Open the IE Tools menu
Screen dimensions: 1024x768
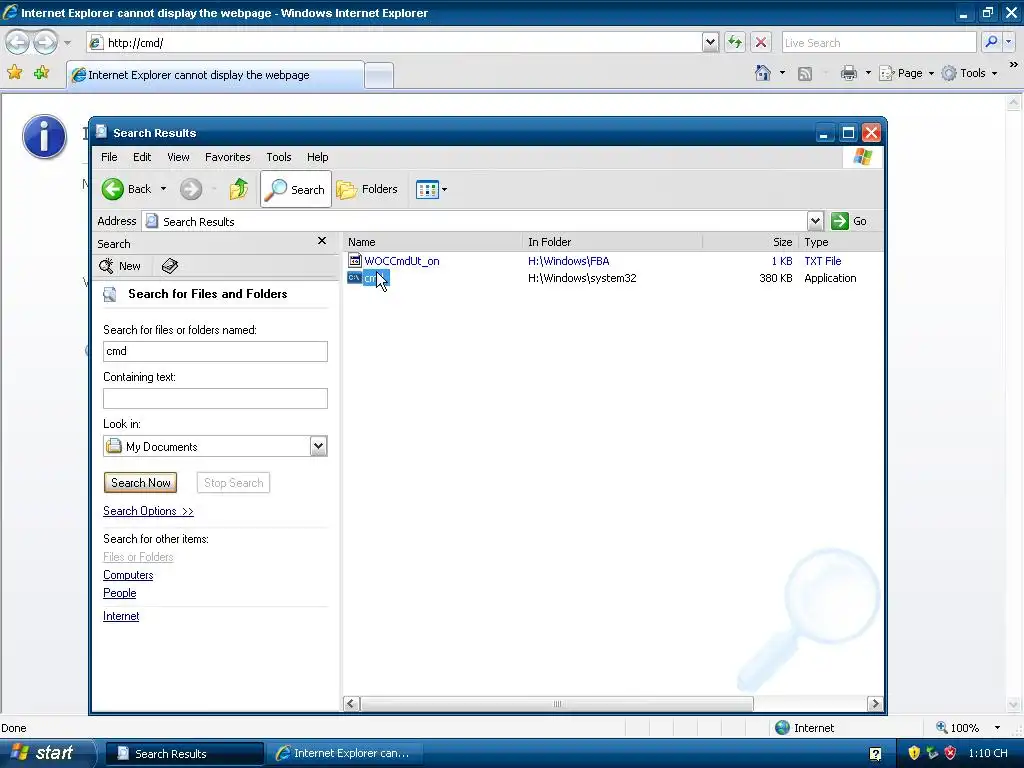click(x=969, y=73)
